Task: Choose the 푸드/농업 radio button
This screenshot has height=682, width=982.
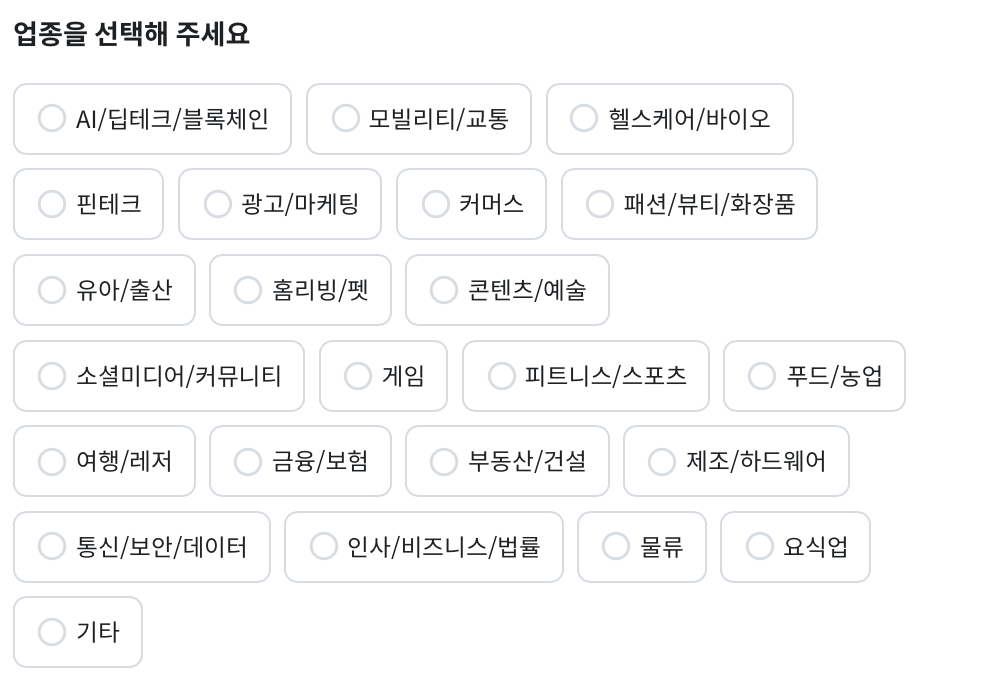Action: click(762, 376)
